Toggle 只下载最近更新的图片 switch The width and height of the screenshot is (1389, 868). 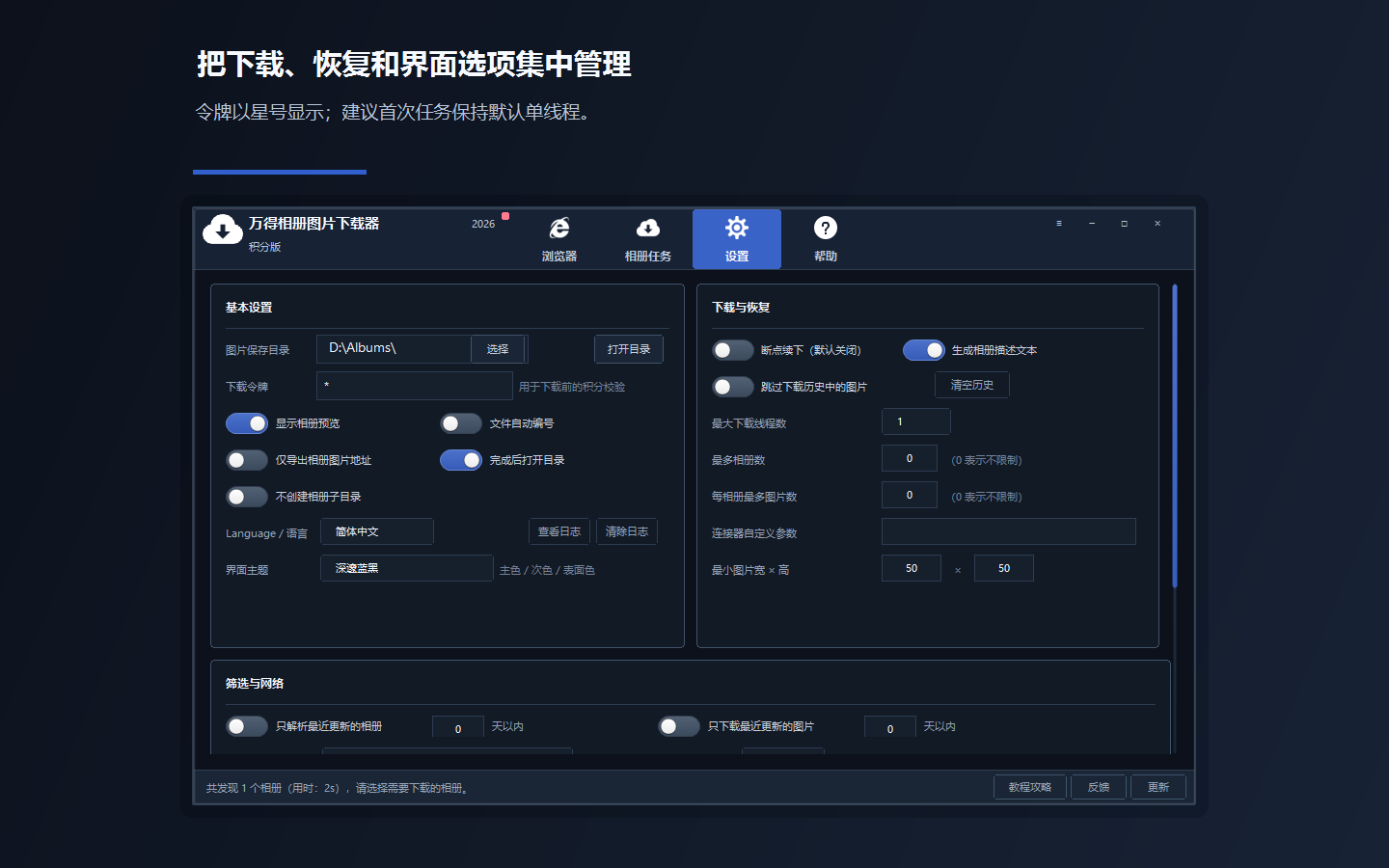coord(679,726)
